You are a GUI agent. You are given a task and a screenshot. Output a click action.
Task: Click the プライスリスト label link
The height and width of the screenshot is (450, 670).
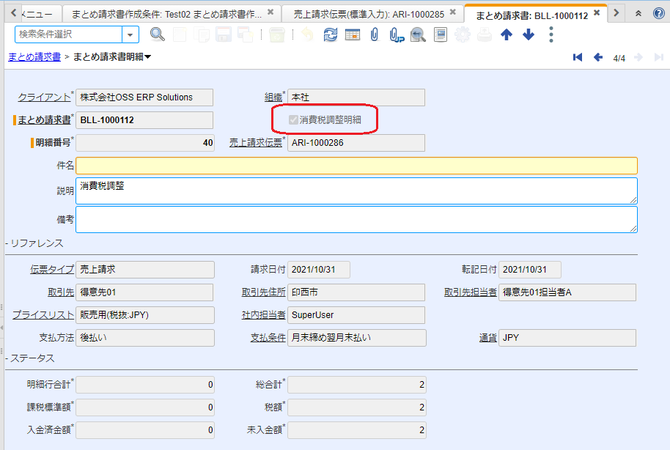[x=43, y=315]
